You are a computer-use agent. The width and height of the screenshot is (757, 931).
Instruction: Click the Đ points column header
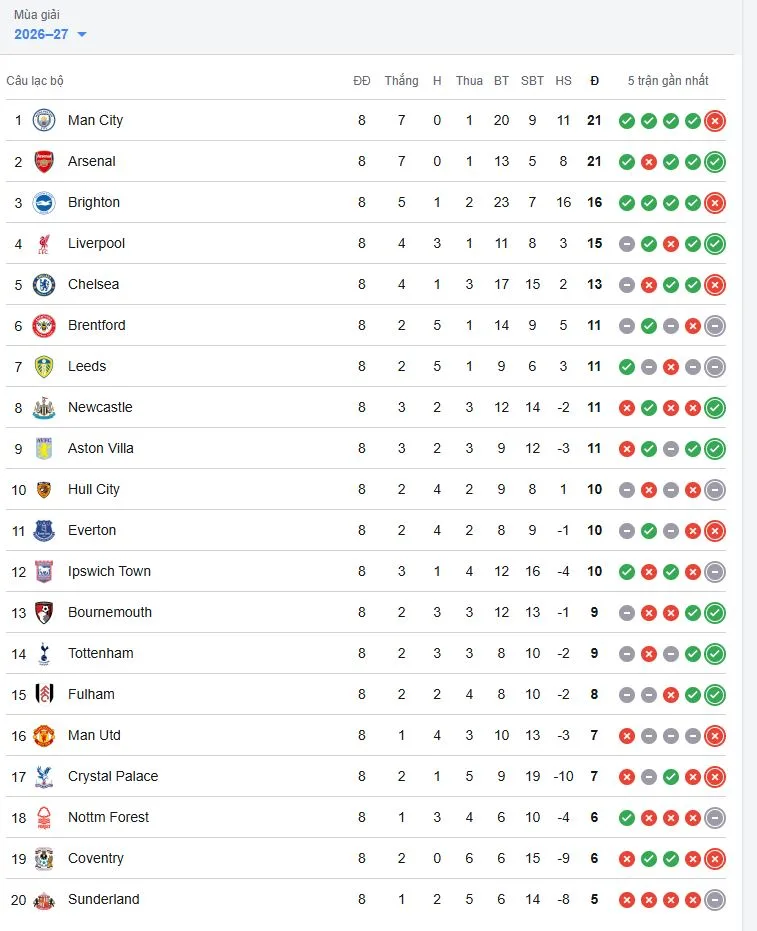point(594,81)
